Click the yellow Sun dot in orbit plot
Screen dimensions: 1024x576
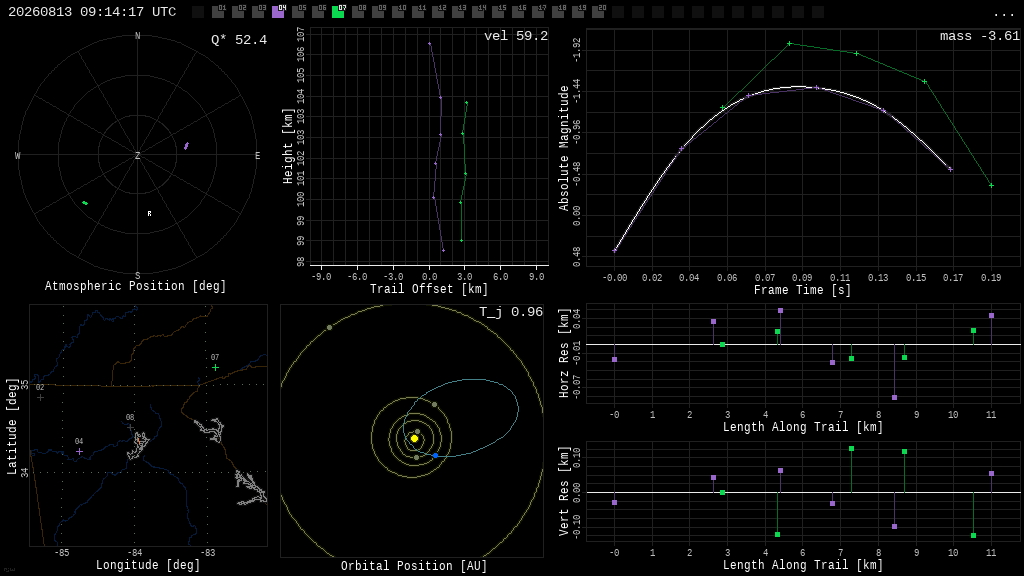click(414, 438)
